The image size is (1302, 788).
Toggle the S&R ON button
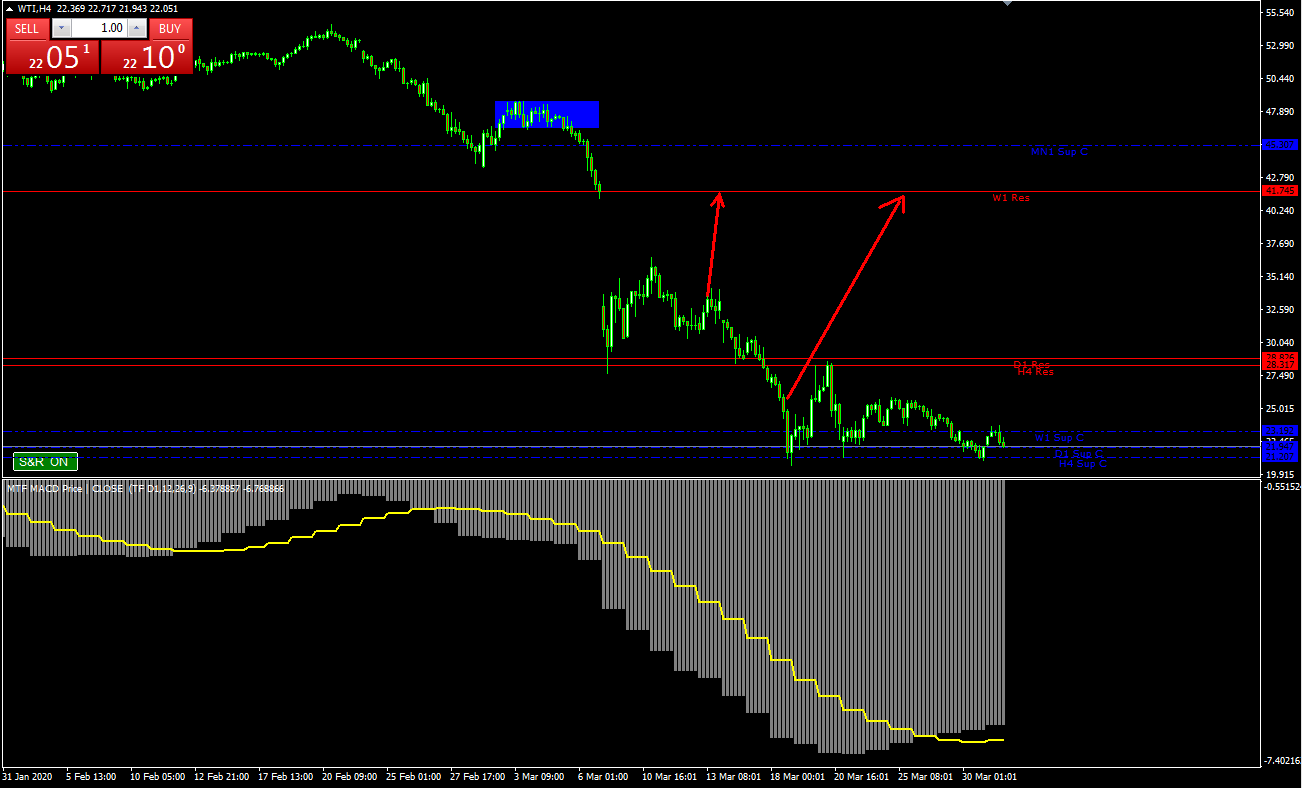[45, 461]
